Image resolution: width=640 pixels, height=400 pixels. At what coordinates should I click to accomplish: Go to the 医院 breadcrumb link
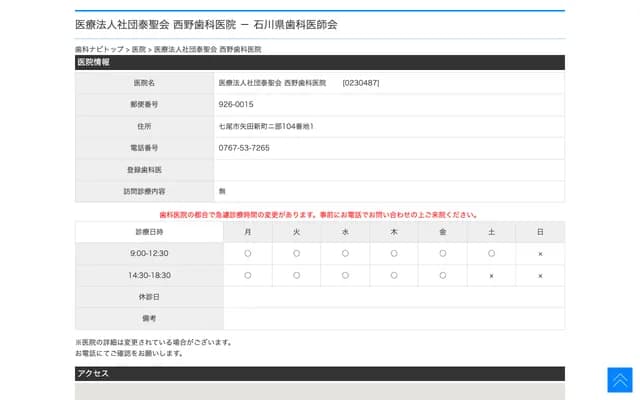pyautogui.click(x=139, y=49)
